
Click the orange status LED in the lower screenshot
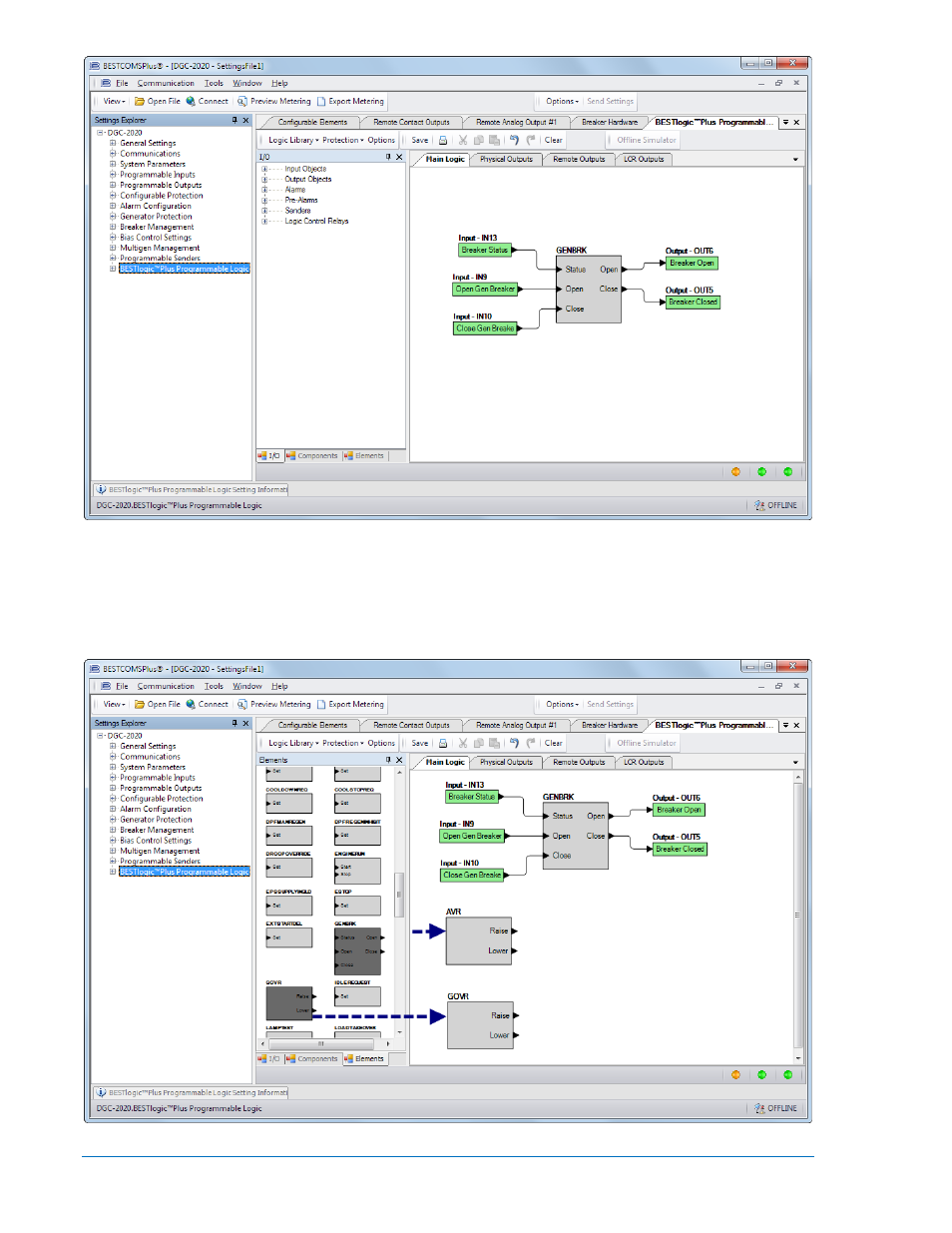(736, 1075)
